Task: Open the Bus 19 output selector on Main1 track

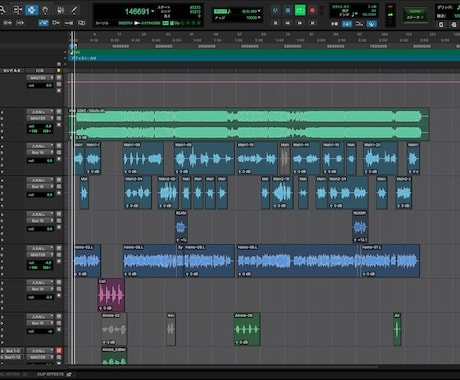Action: point(40,152)
